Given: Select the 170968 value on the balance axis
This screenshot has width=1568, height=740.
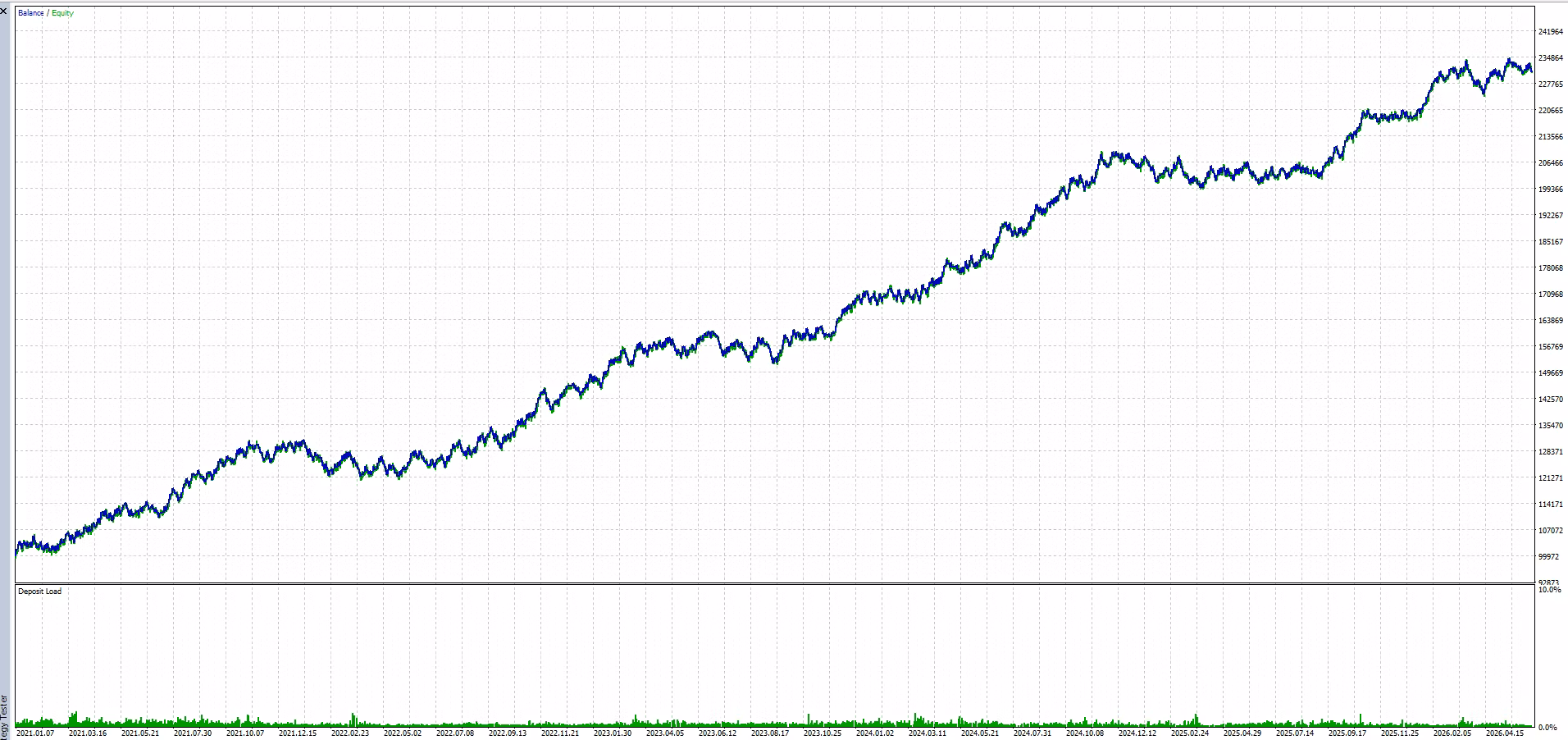Looking at the screenshot, I should tap(1550, 295).
